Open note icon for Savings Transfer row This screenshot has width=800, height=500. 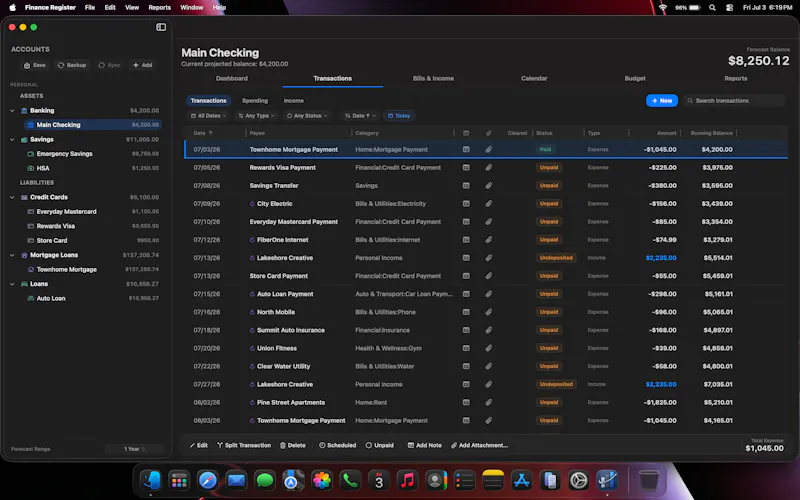pyautogui.click(x=466, y=186)
